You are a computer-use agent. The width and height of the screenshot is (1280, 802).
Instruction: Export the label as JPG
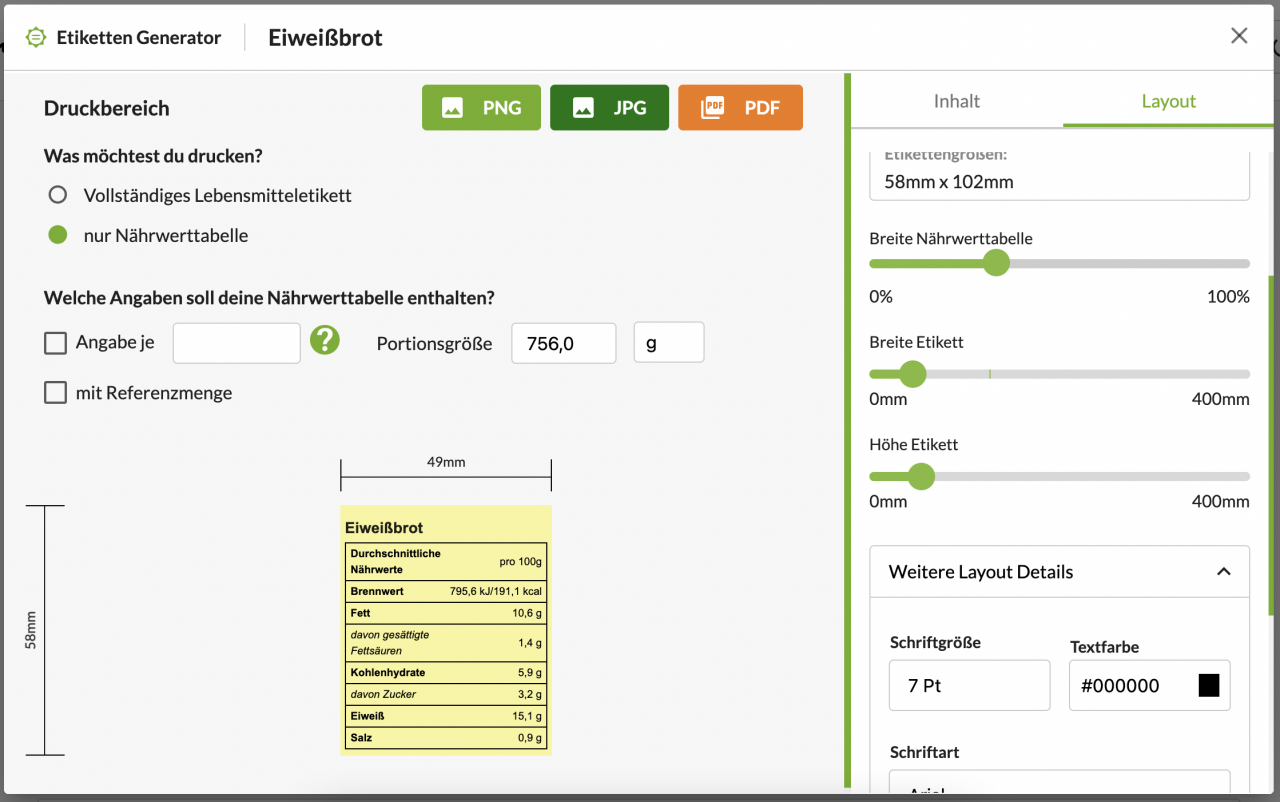coord(609,108)
